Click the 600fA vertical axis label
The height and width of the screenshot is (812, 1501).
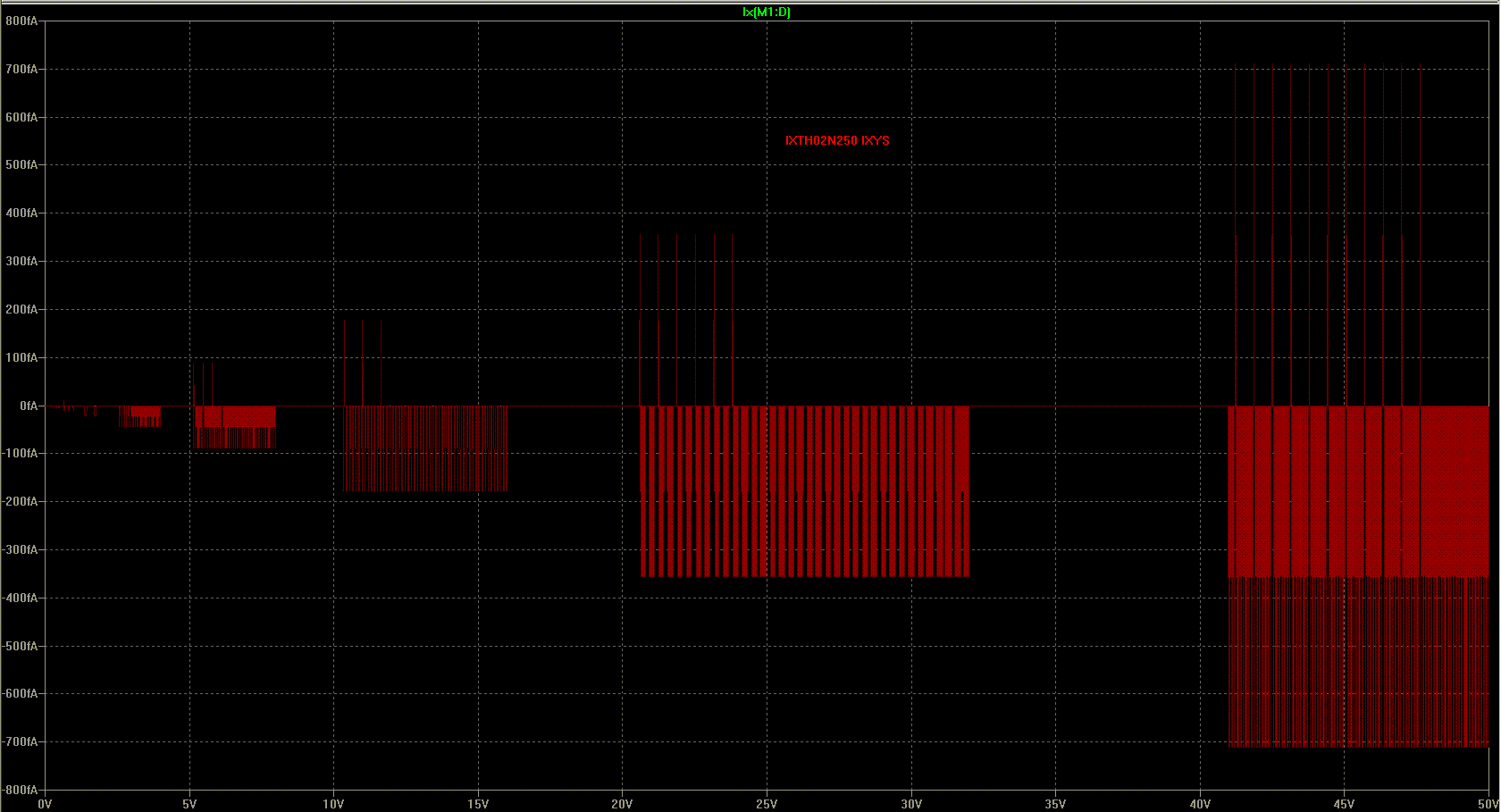pos(21,117)
